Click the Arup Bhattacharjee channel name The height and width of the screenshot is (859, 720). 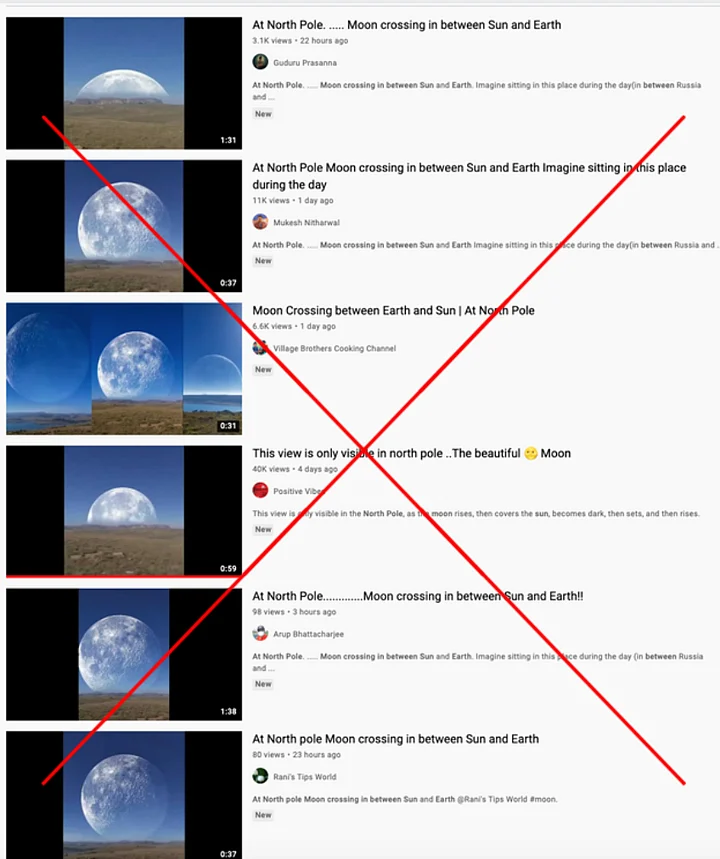(x=308, y=634)
